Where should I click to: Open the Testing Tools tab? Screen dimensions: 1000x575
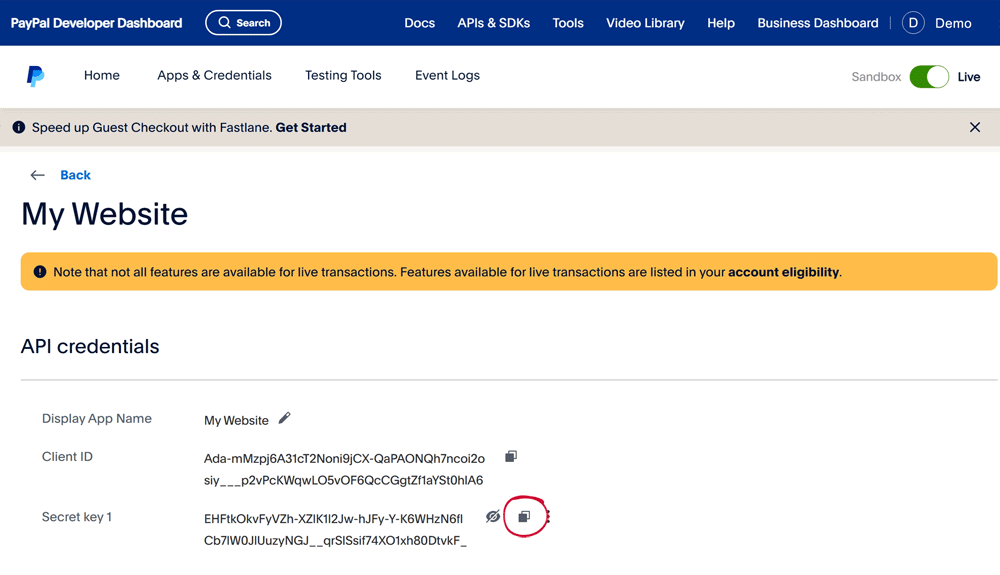343,76
